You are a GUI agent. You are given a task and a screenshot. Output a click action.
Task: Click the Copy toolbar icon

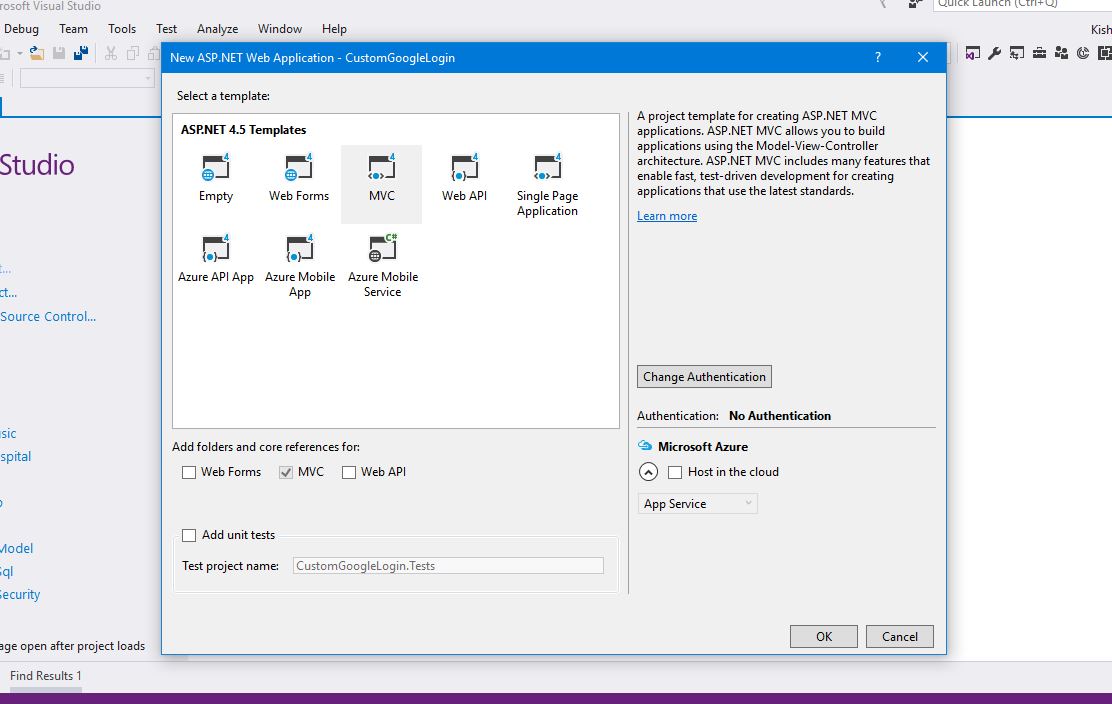pos(133,53)
